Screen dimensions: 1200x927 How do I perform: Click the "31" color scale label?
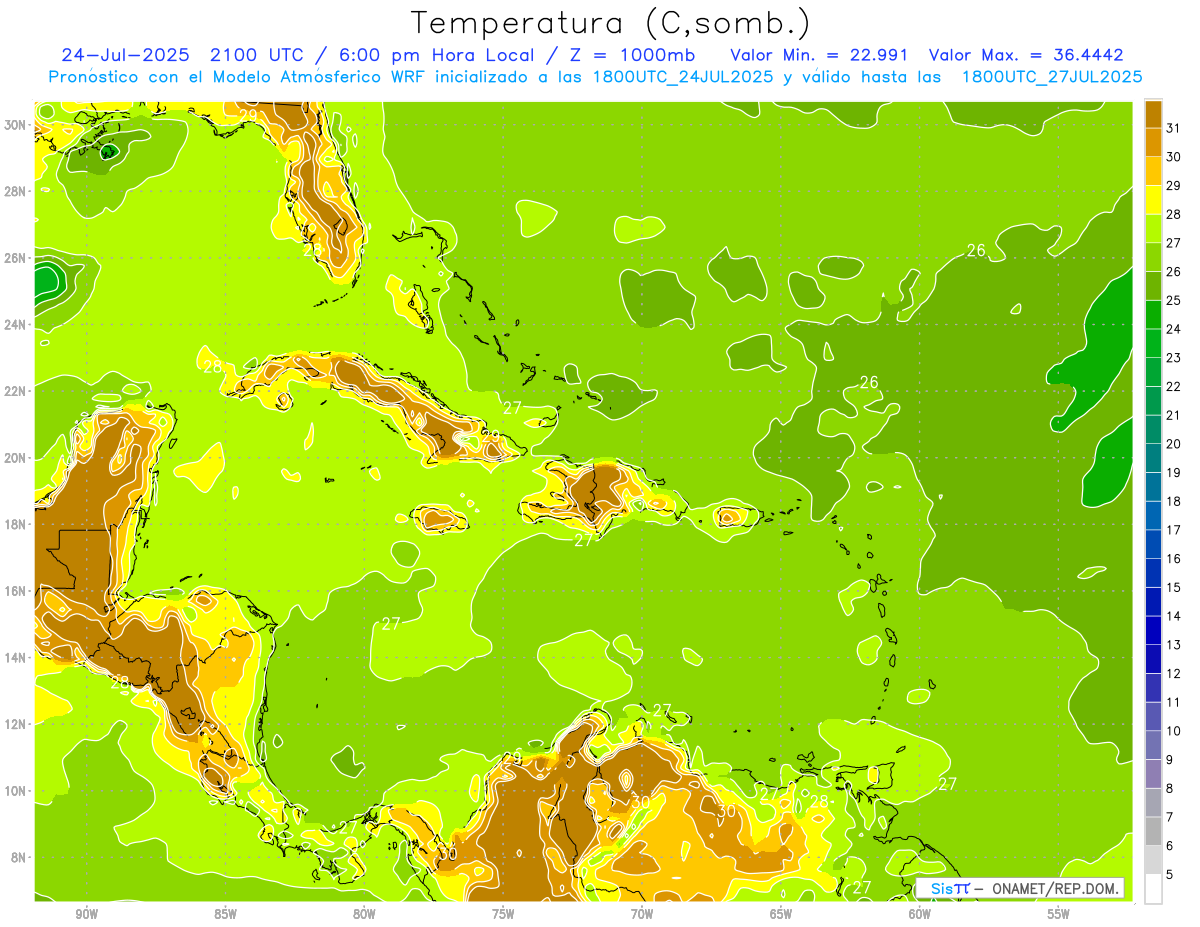pyautogui.click(x=1173, y=128)
